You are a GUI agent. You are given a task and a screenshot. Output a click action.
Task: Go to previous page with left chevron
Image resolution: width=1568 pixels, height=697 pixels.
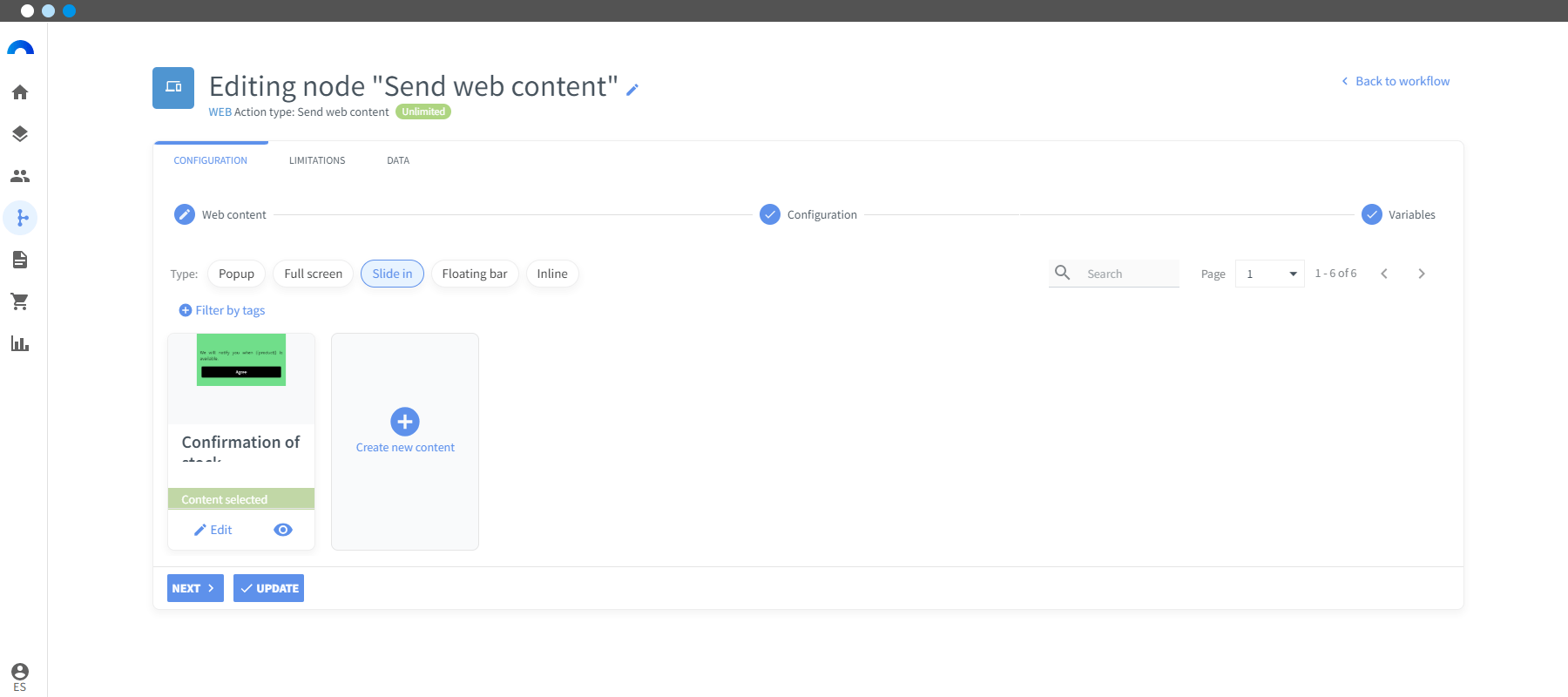tap(1384, 274)
